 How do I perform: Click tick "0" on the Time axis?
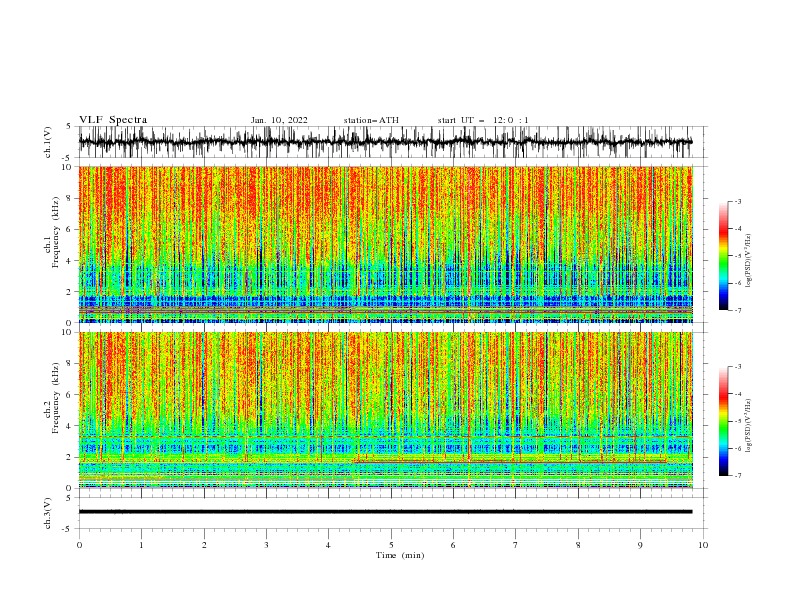(x=79, y=545)
